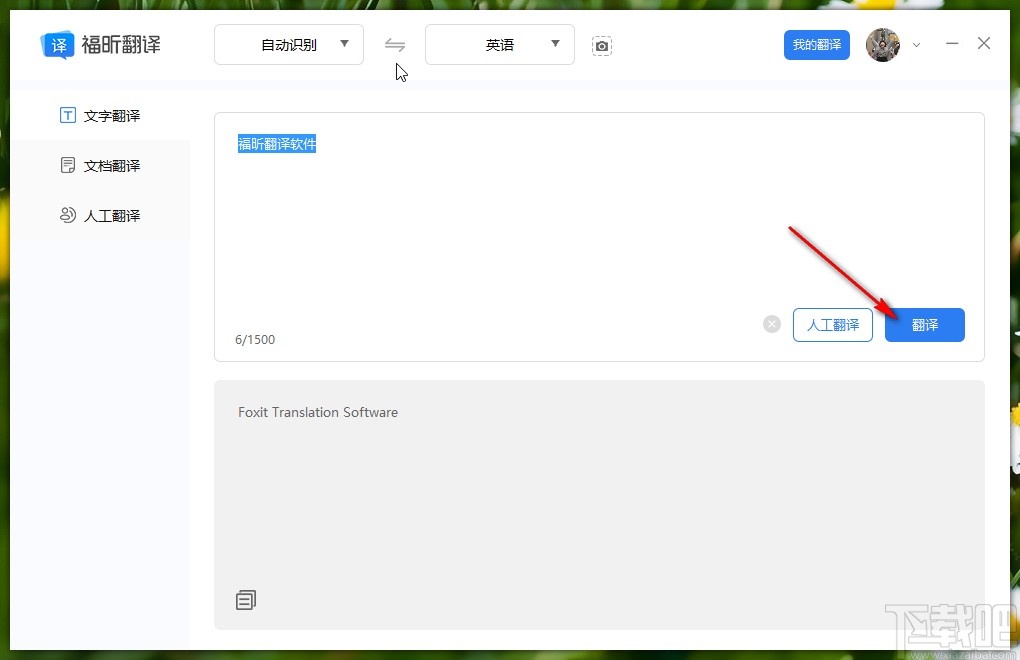Image resolution: width=1020 pixels, height=660 pixels.
Task: Switch to 人工翻译 sidebar tab
Action: 100,215
